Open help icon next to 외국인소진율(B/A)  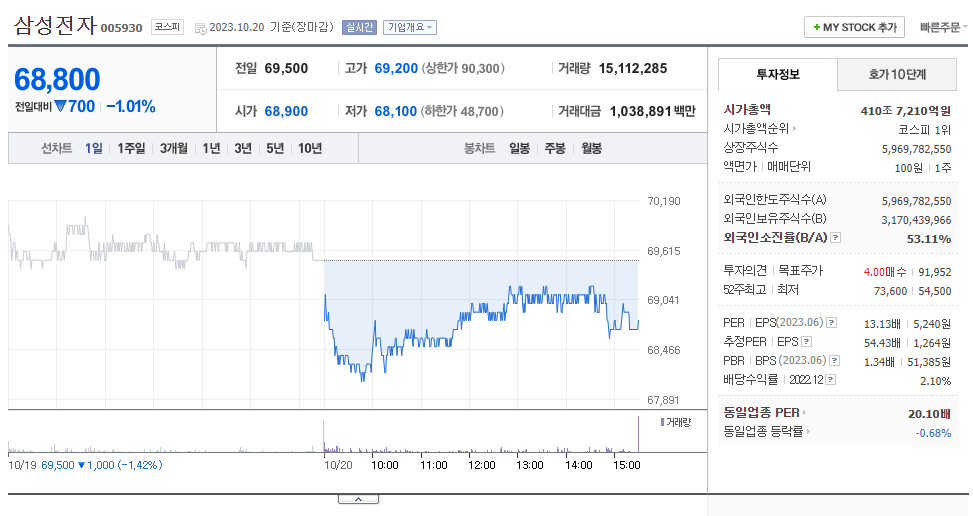835,238
